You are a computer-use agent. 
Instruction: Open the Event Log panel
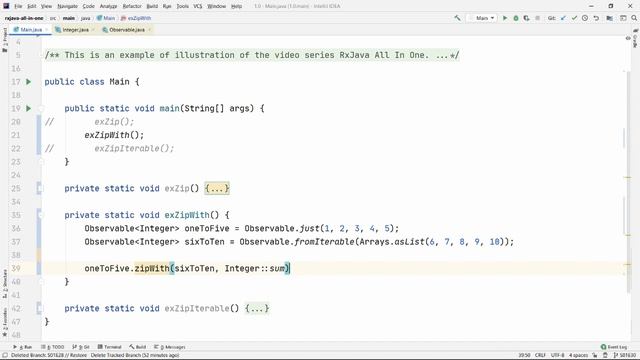(x=614, y=347)
